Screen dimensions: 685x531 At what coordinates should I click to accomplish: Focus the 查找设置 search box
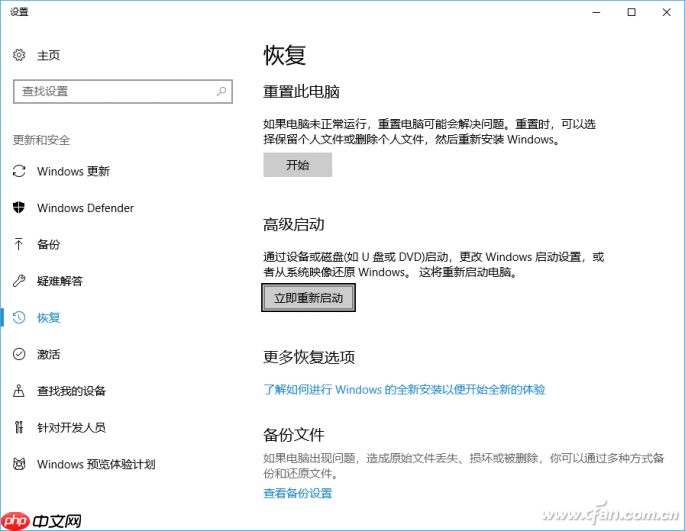[x=123, y=91]
